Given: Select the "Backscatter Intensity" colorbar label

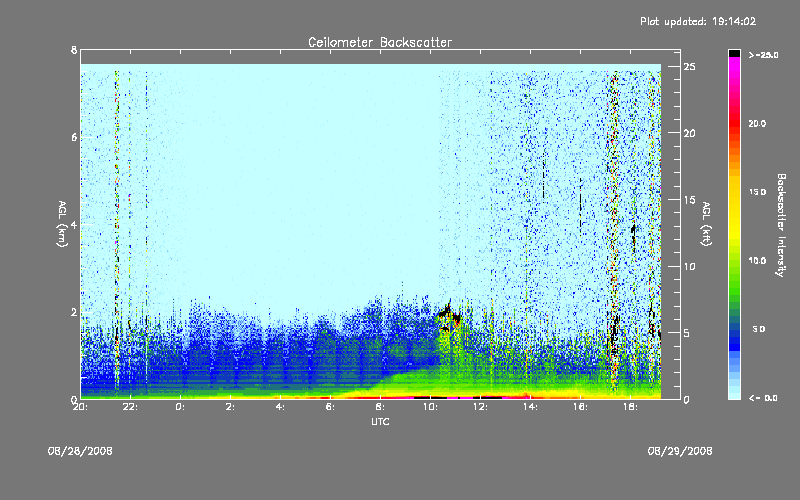Looking at the screenshot, I should 781,225.
